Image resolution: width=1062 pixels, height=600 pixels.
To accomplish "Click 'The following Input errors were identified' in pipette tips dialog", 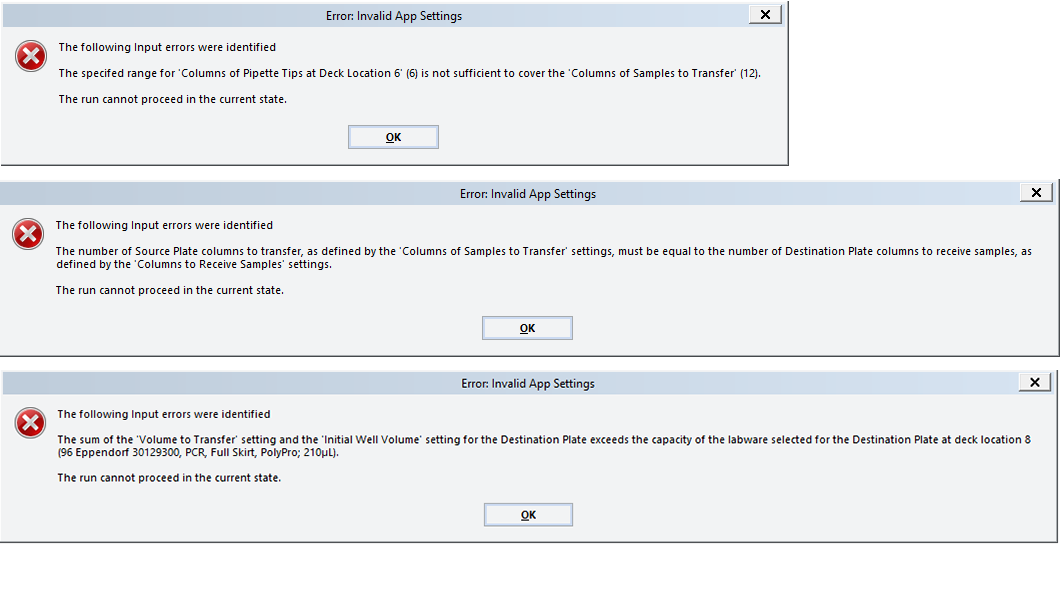I will pyautogui.click(x=167, y=47).
